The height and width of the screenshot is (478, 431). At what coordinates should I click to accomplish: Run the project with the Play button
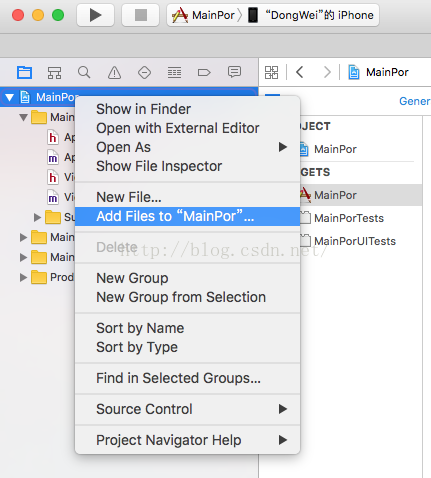click(x=95, y=15)
